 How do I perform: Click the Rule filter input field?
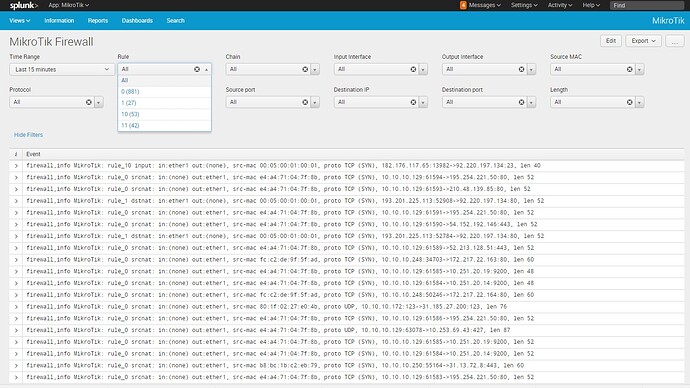tap(156, 69)
